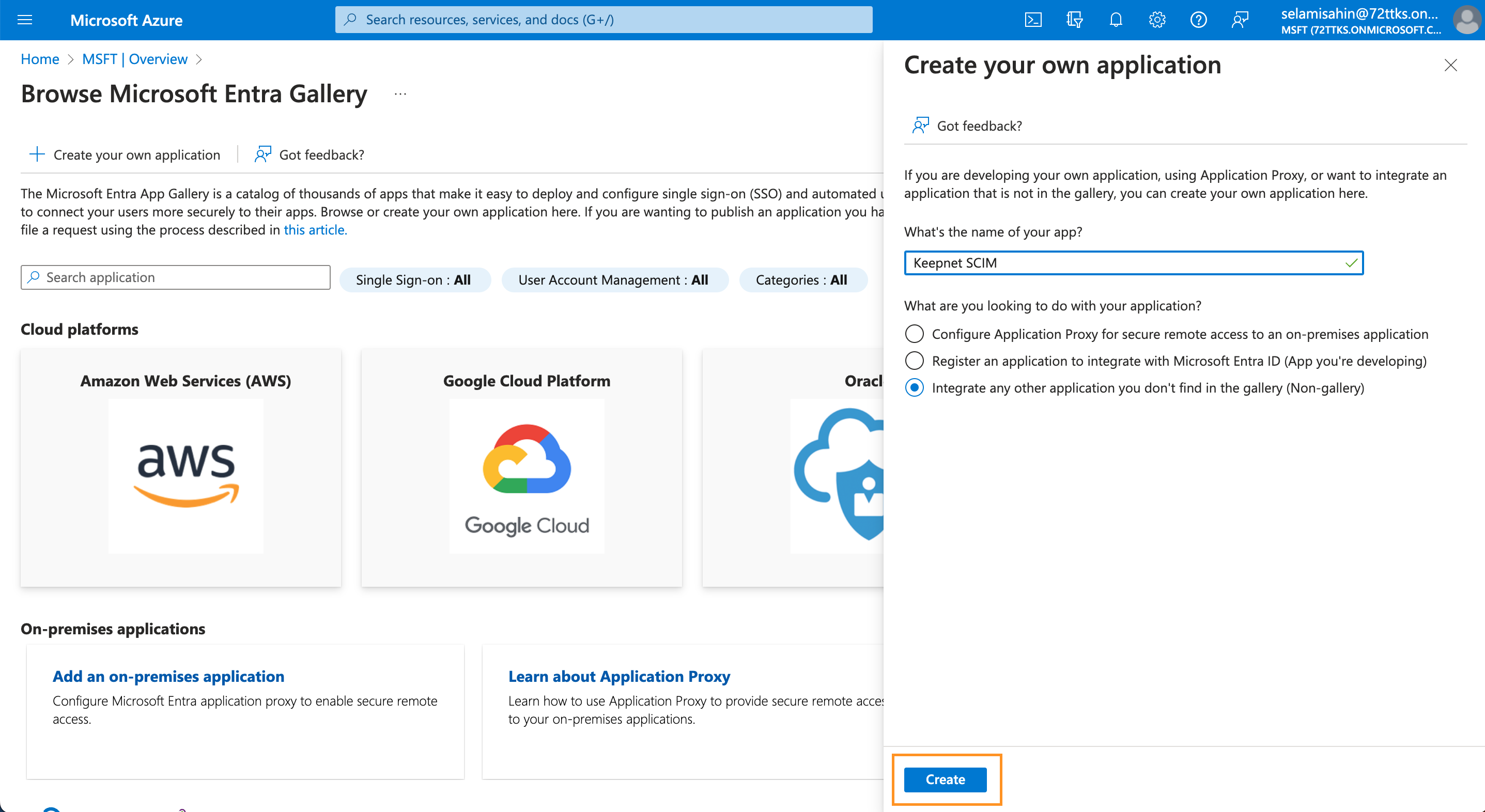Open the Single Sign-on filter

pos(414,279)
